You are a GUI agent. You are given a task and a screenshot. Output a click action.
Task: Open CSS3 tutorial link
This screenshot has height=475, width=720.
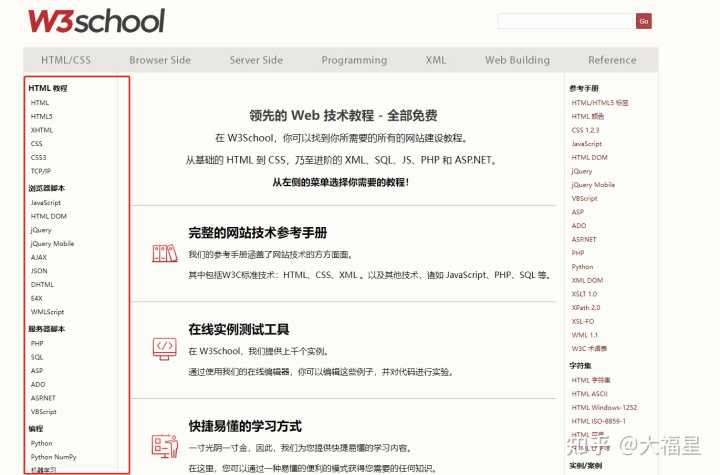[38, 157]
